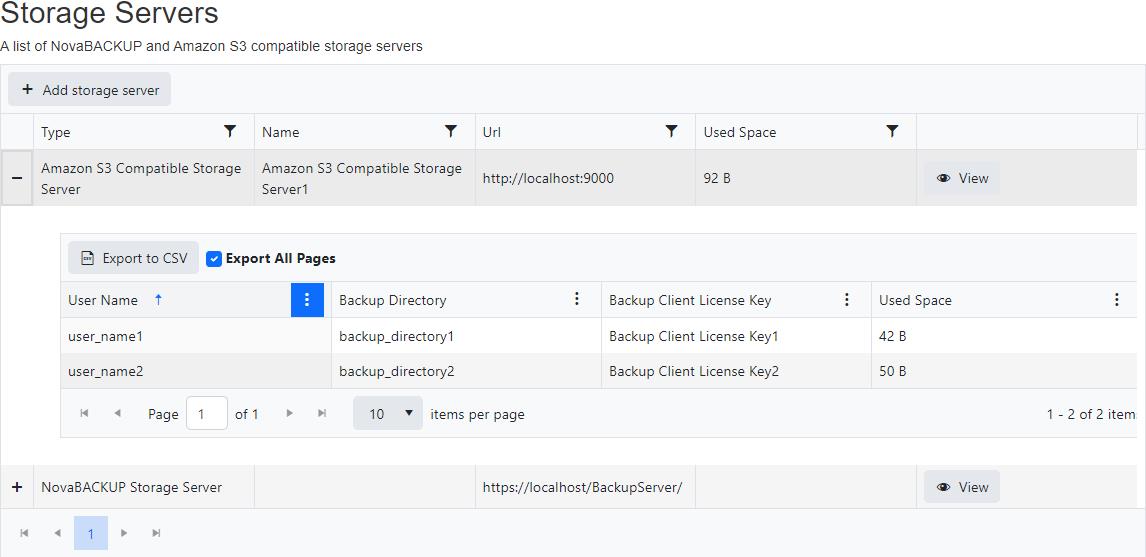Open the Name column filter
Image resolution: width=1146 pixels, height=557 pixels.
451,132
